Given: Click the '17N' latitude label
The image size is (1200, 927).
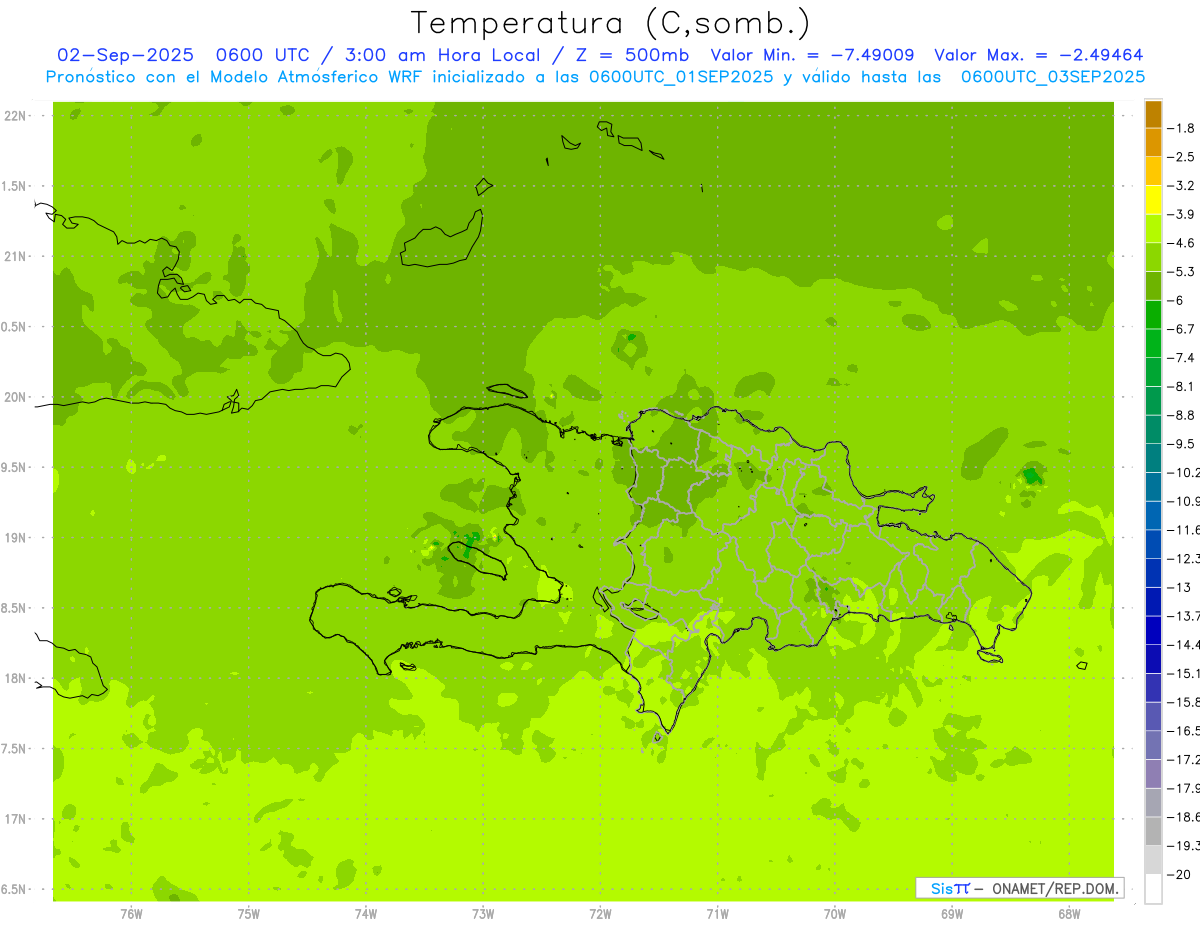Looking at the screenshot, I should (x=16, y=819).
